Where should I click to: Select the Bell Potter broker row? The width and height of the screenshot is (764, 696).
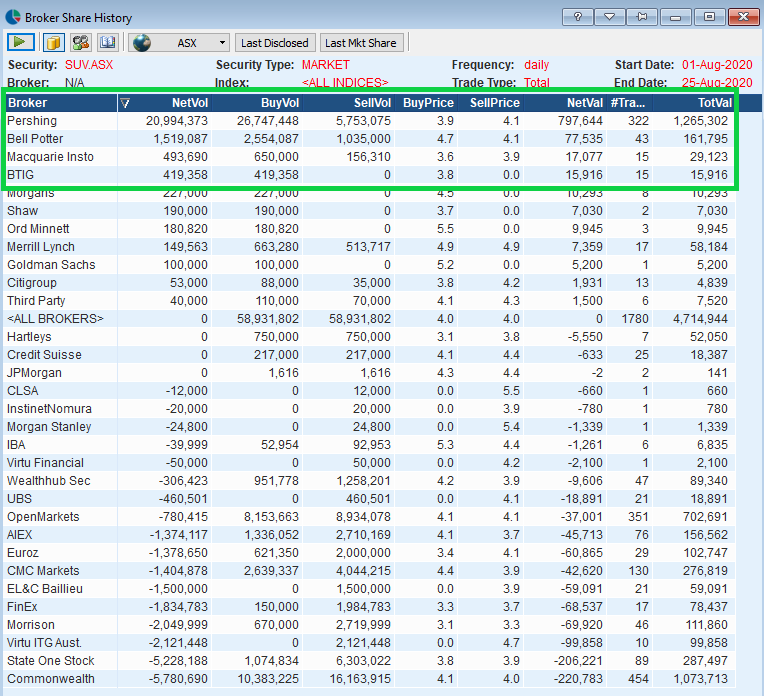[369, 139]
